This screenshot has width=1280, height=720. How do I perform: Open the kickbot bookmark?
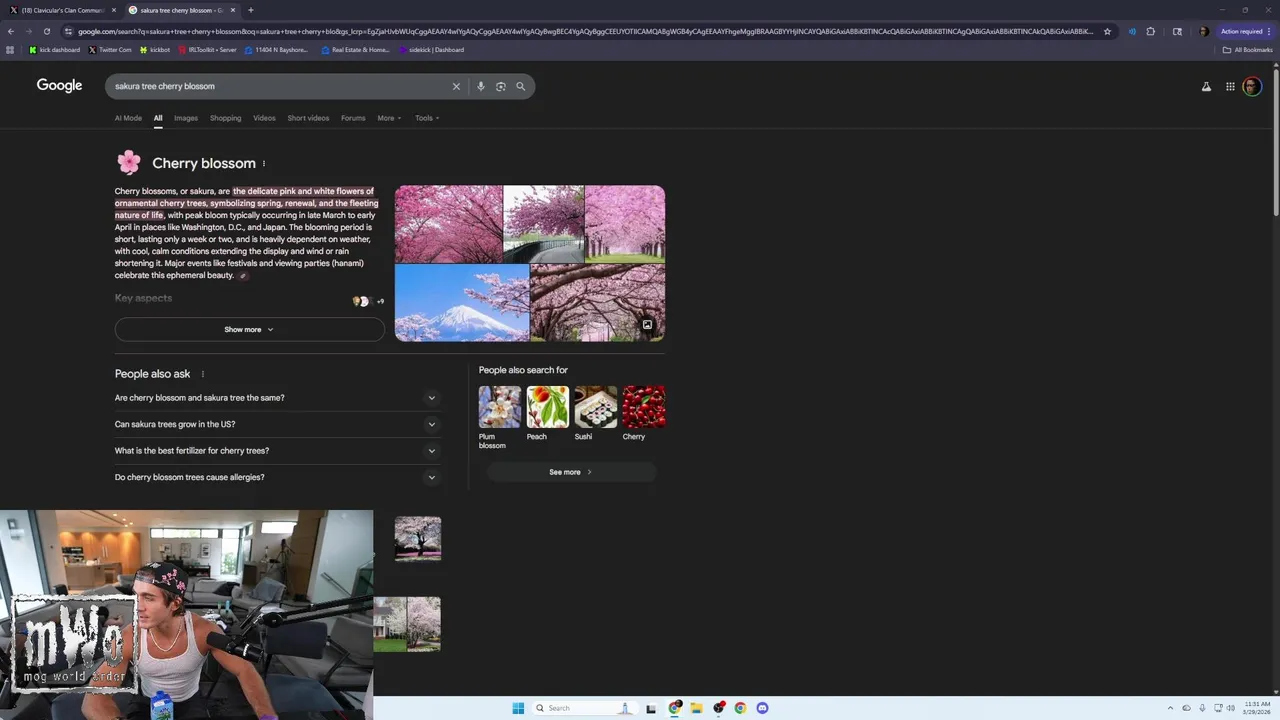155,49
